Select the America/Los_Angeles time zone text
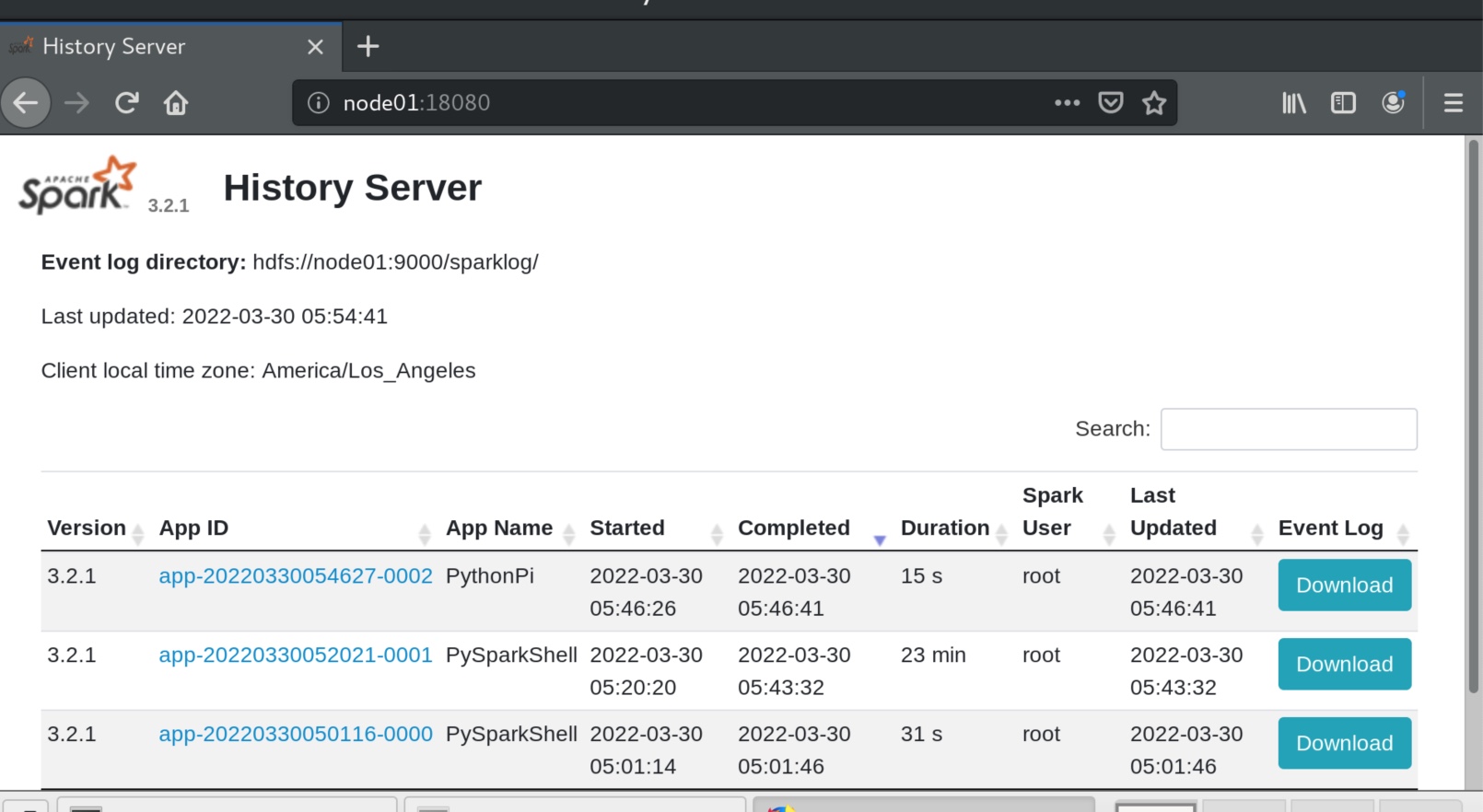 point(368,370)
